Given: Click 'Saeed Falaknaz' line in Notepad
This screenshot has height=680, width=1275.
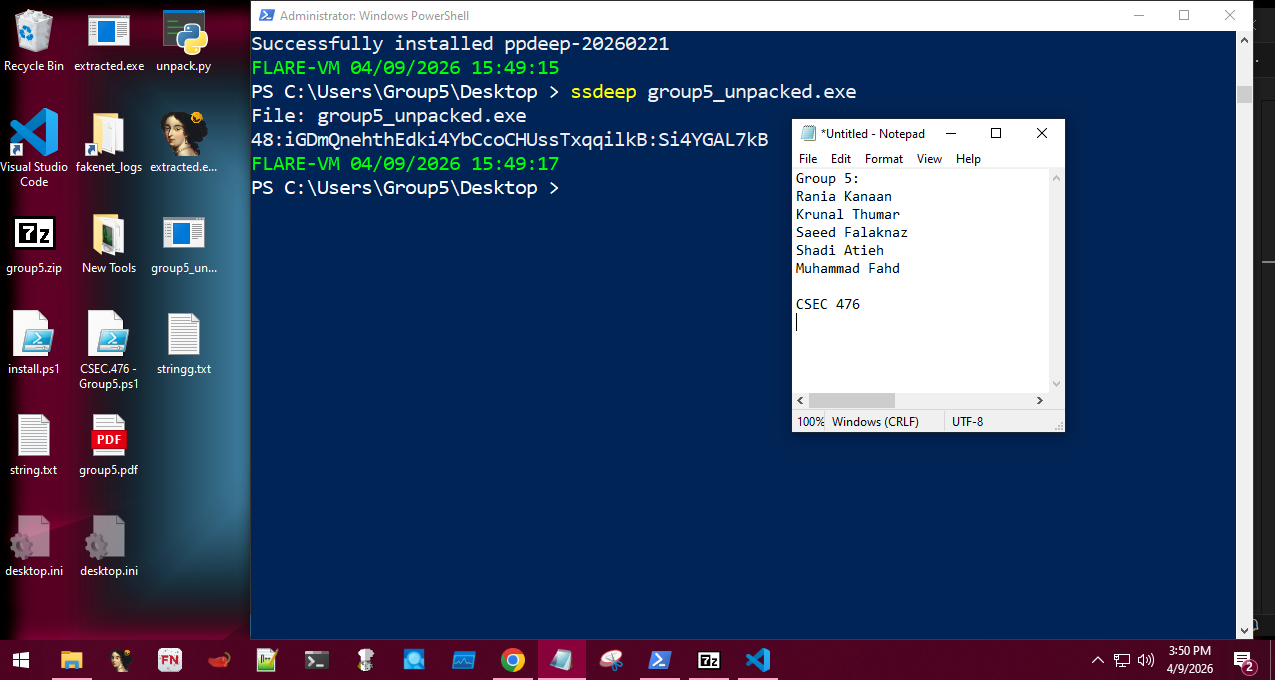Looking at the screenshot, I should click(852, 232).
